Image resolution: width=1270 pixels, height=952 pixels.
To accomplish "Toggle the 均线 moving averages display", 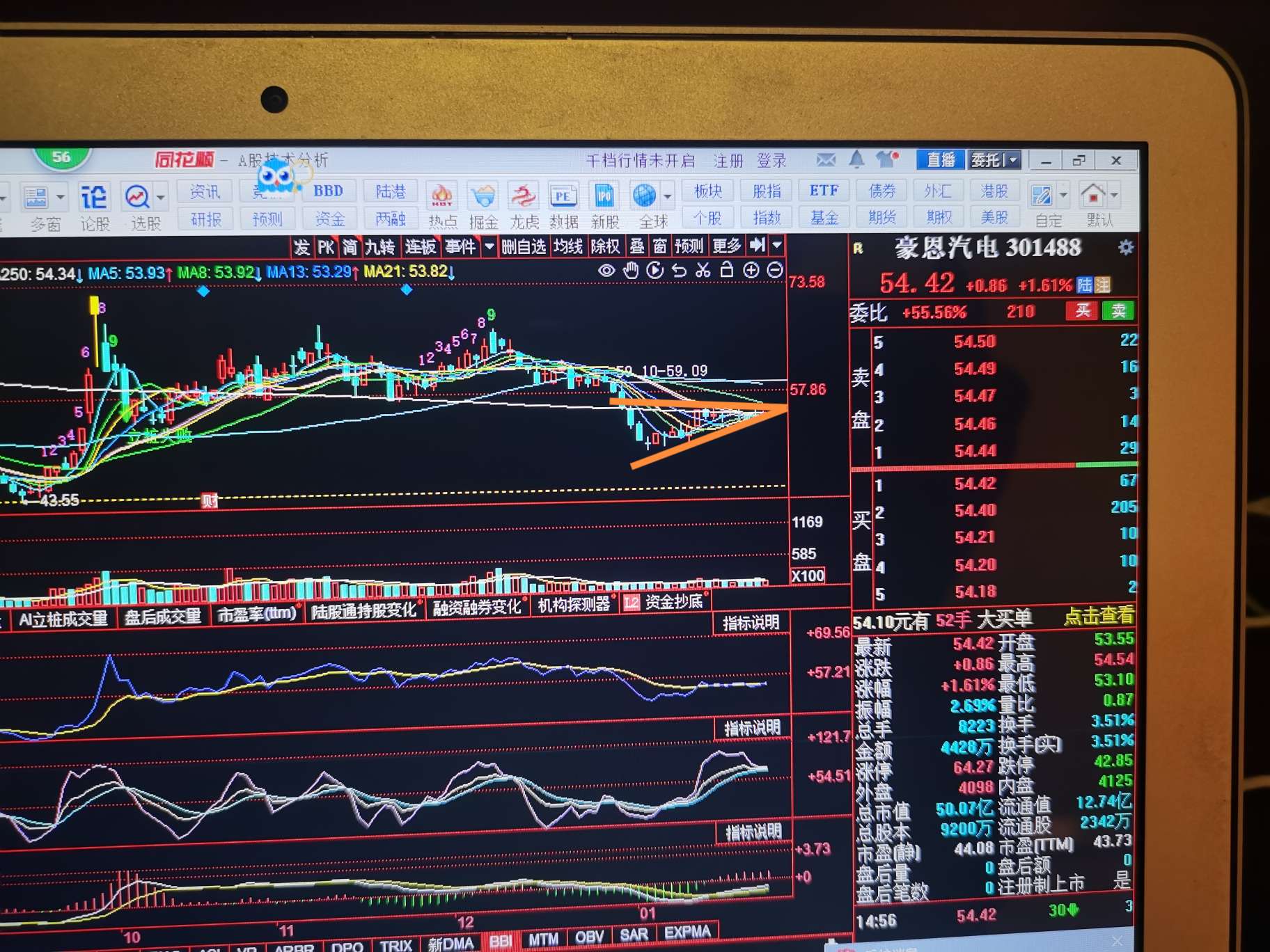I will 567,246.
